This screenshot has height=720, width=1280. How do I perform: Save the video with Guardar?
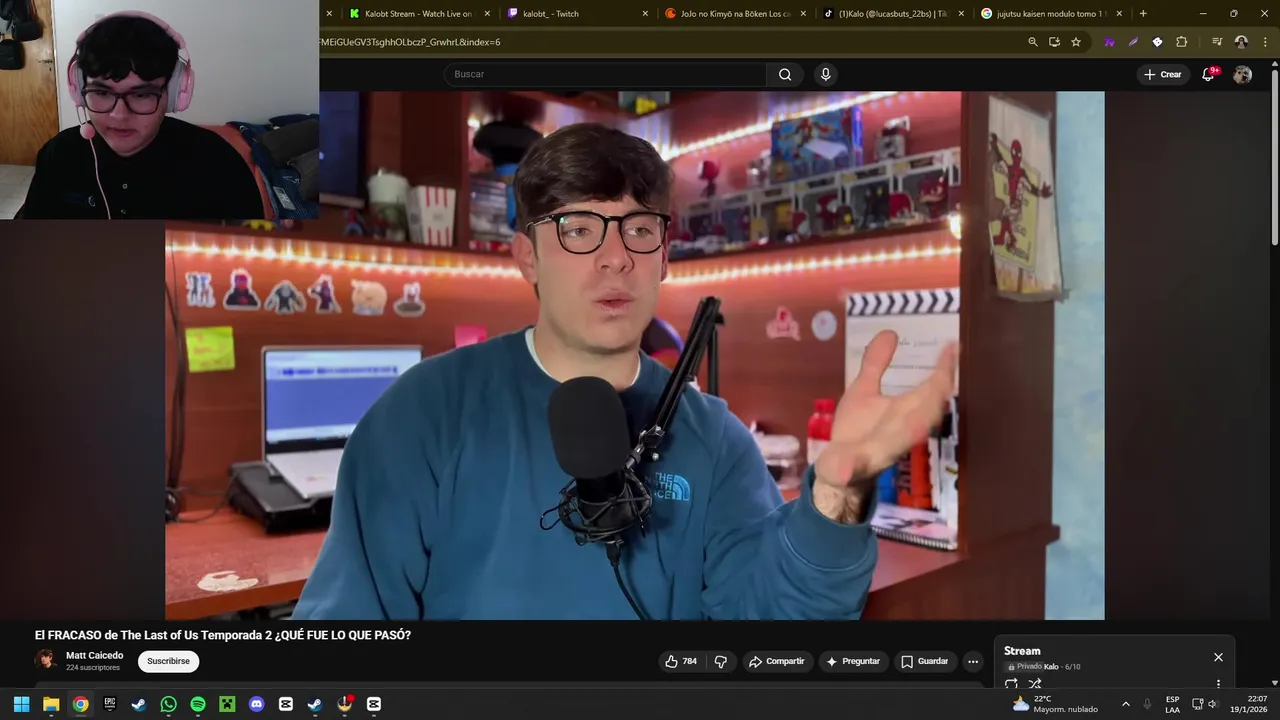pyautogui.click(x=924, y=661)
